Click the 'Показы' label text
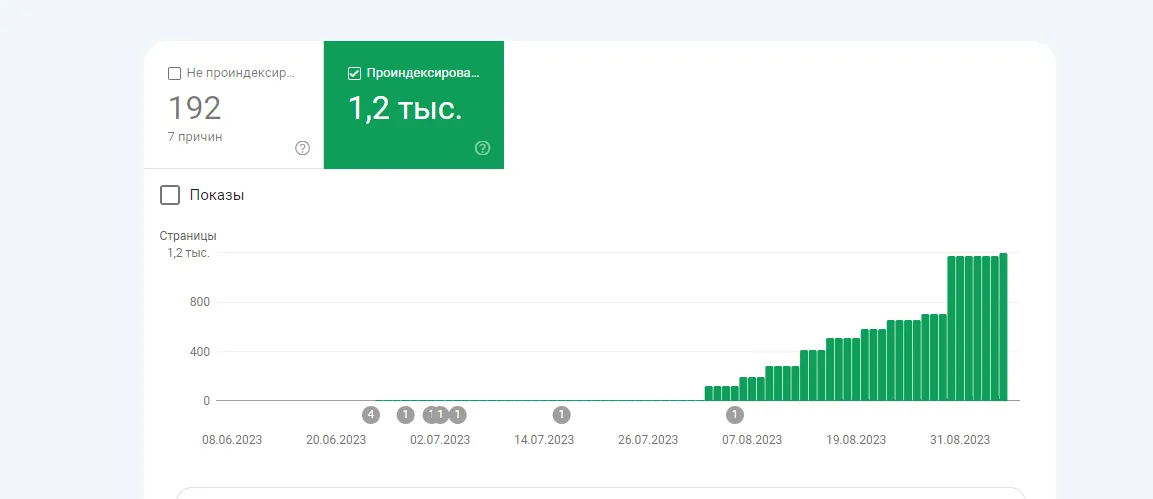Image resolution: width=1153 pixels, height=499 pixels. (217, 195)
